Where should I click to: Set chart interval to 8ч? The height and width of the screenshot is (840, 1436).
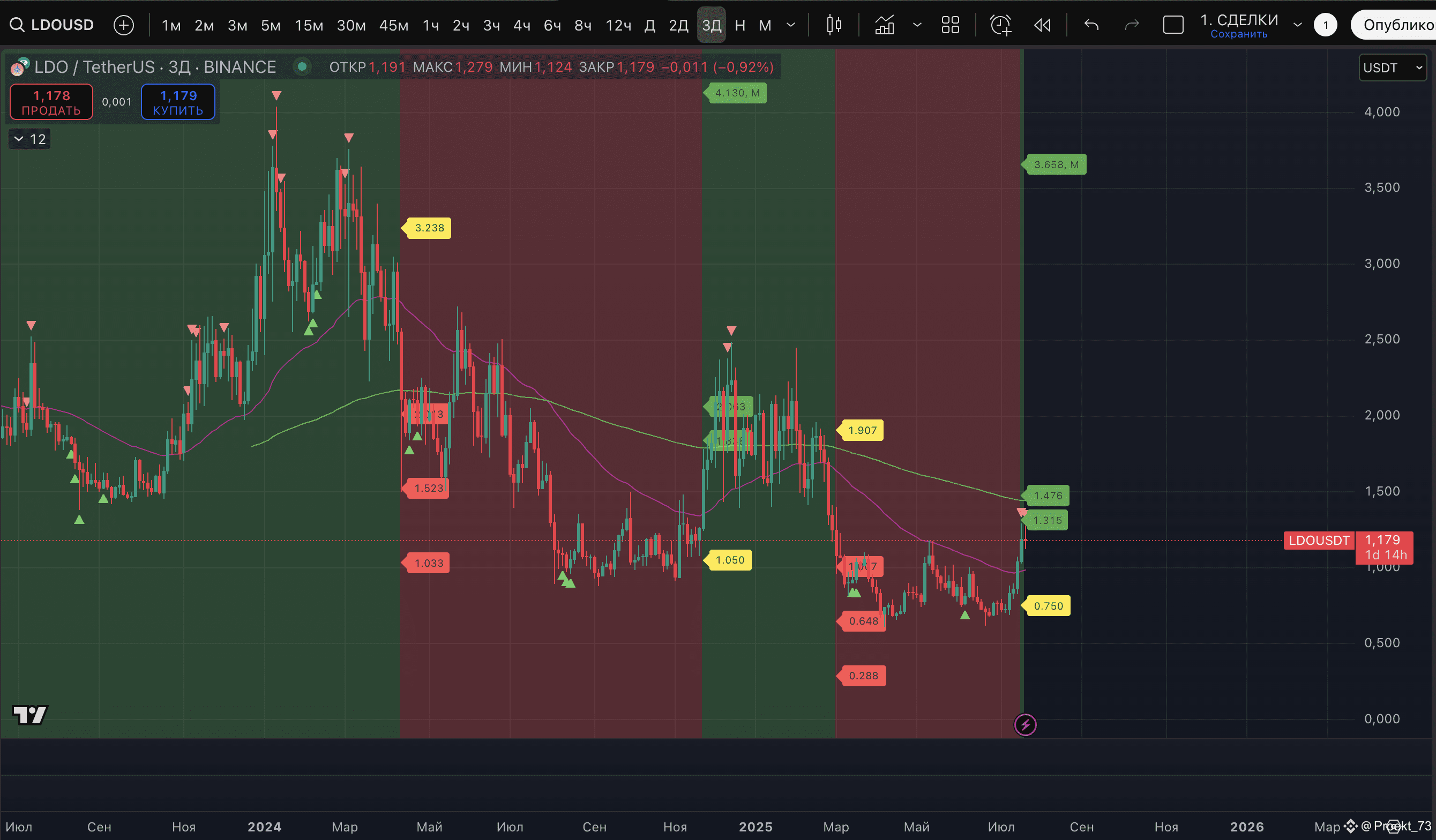(x=583, y=26)
